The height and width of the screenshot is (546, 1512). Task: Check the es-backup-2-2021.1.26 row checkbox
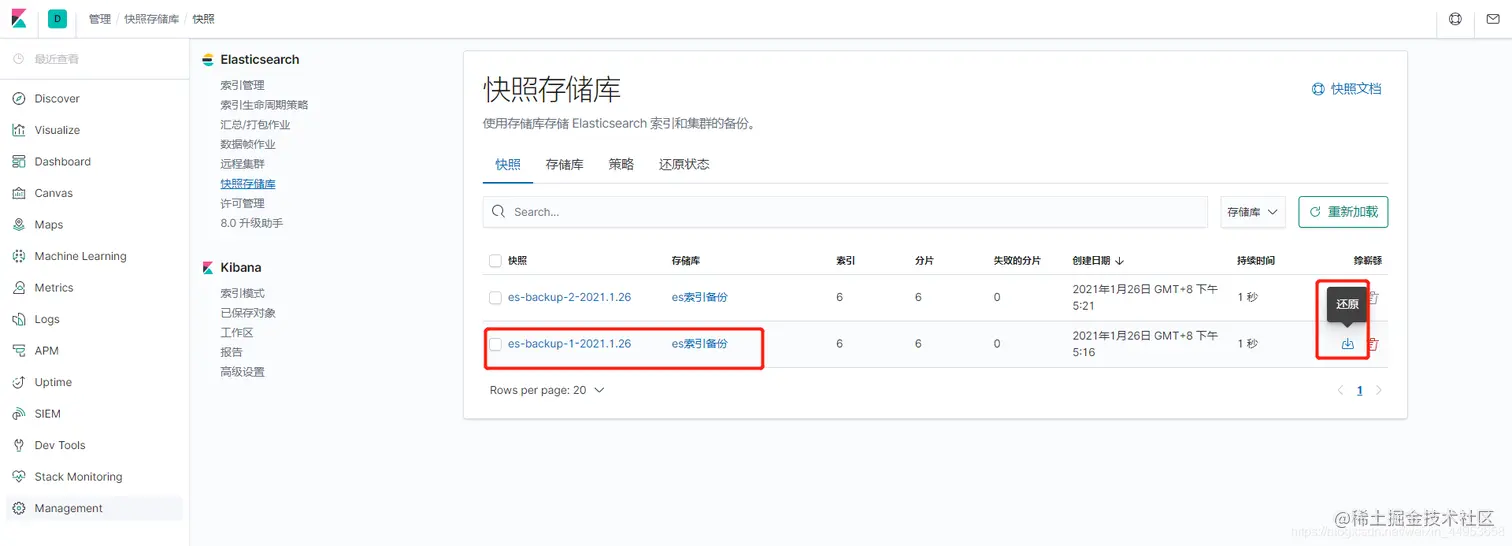click(495, 298)
